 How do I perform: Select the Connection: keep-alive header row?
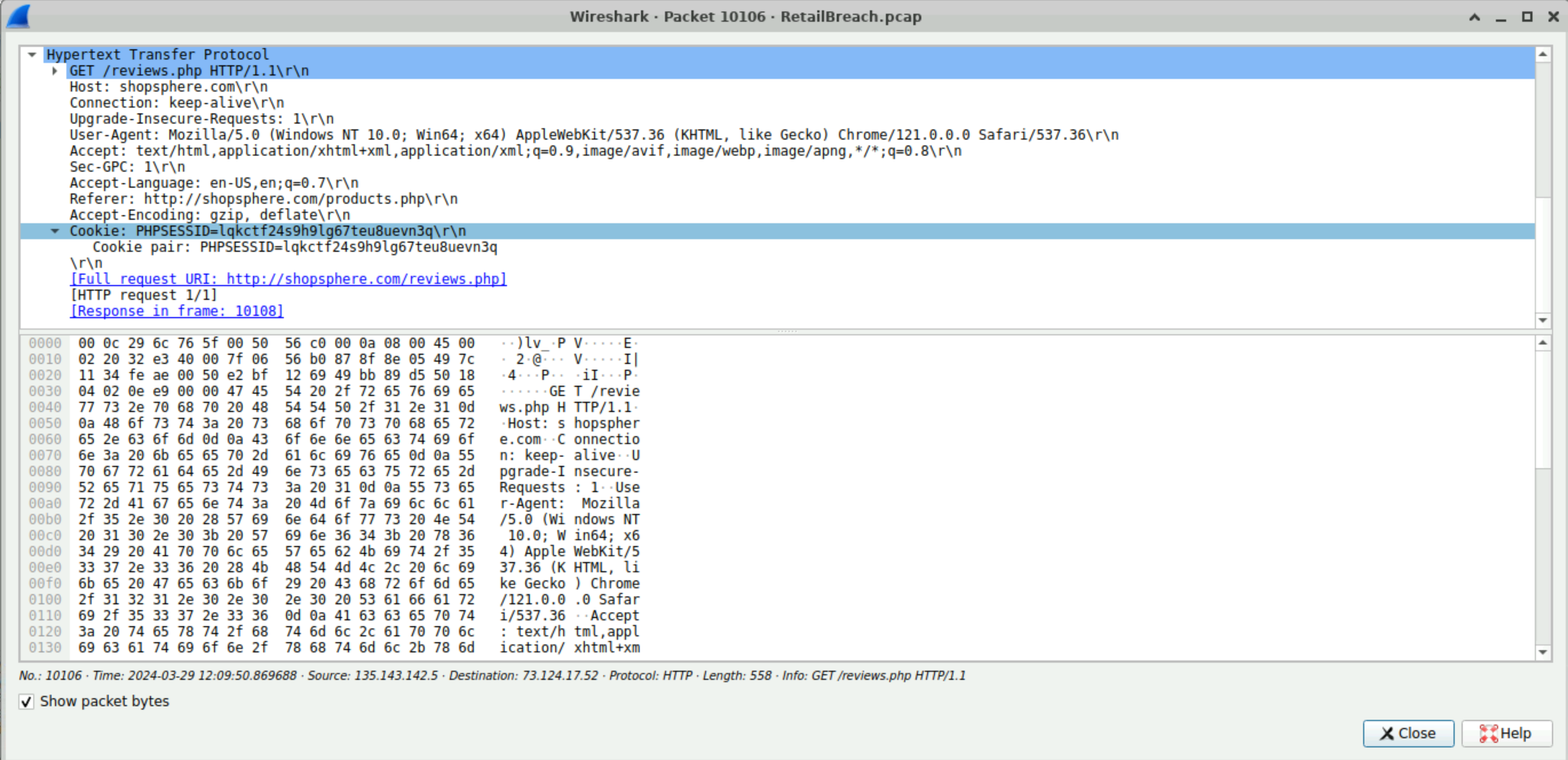pos(177,102)
